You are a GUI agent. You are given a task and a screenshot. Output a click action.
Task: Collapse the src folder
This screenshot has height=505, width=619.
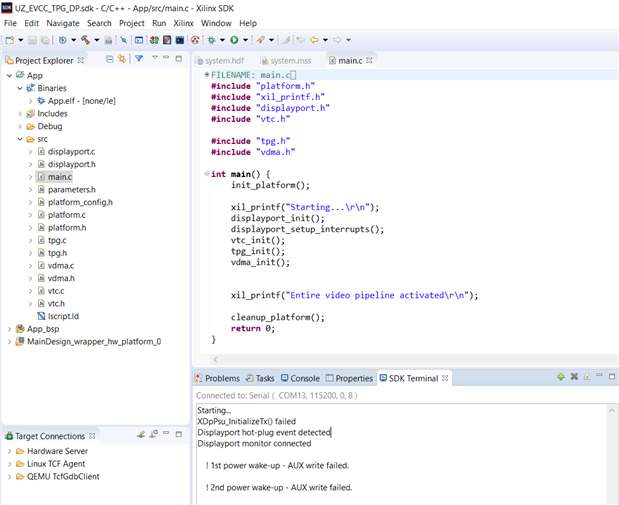[19, 139]
